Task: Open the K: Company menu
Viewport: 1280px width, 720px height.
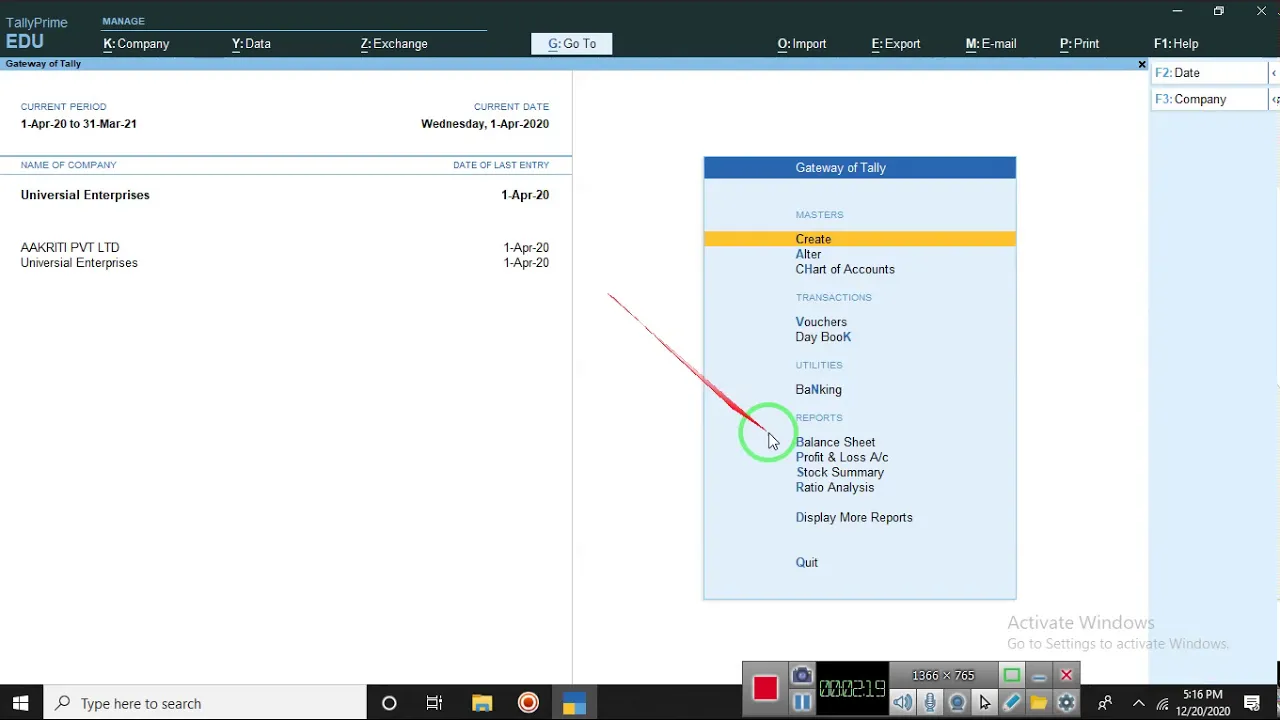Action: 136,43
